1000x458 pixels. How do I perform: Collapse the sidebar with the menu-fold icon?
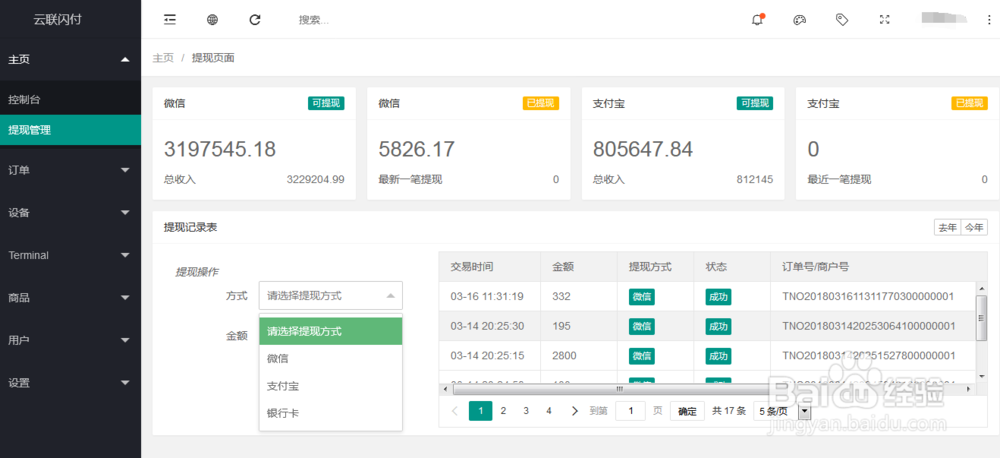click(170, 20)
